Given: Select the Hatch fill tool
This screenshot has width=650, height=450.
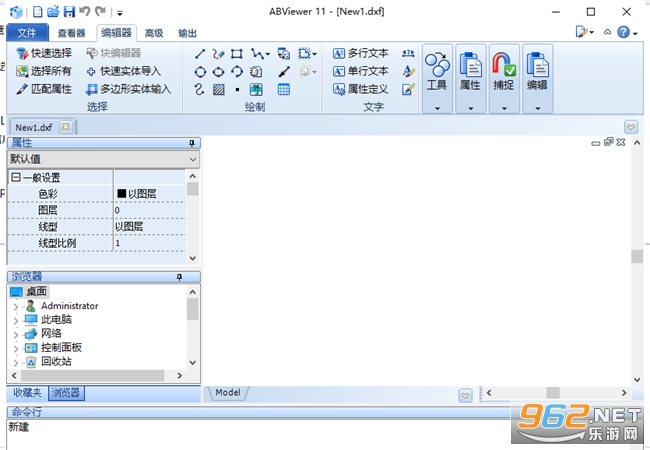Looking at the screenshot, I should point(218,90).
